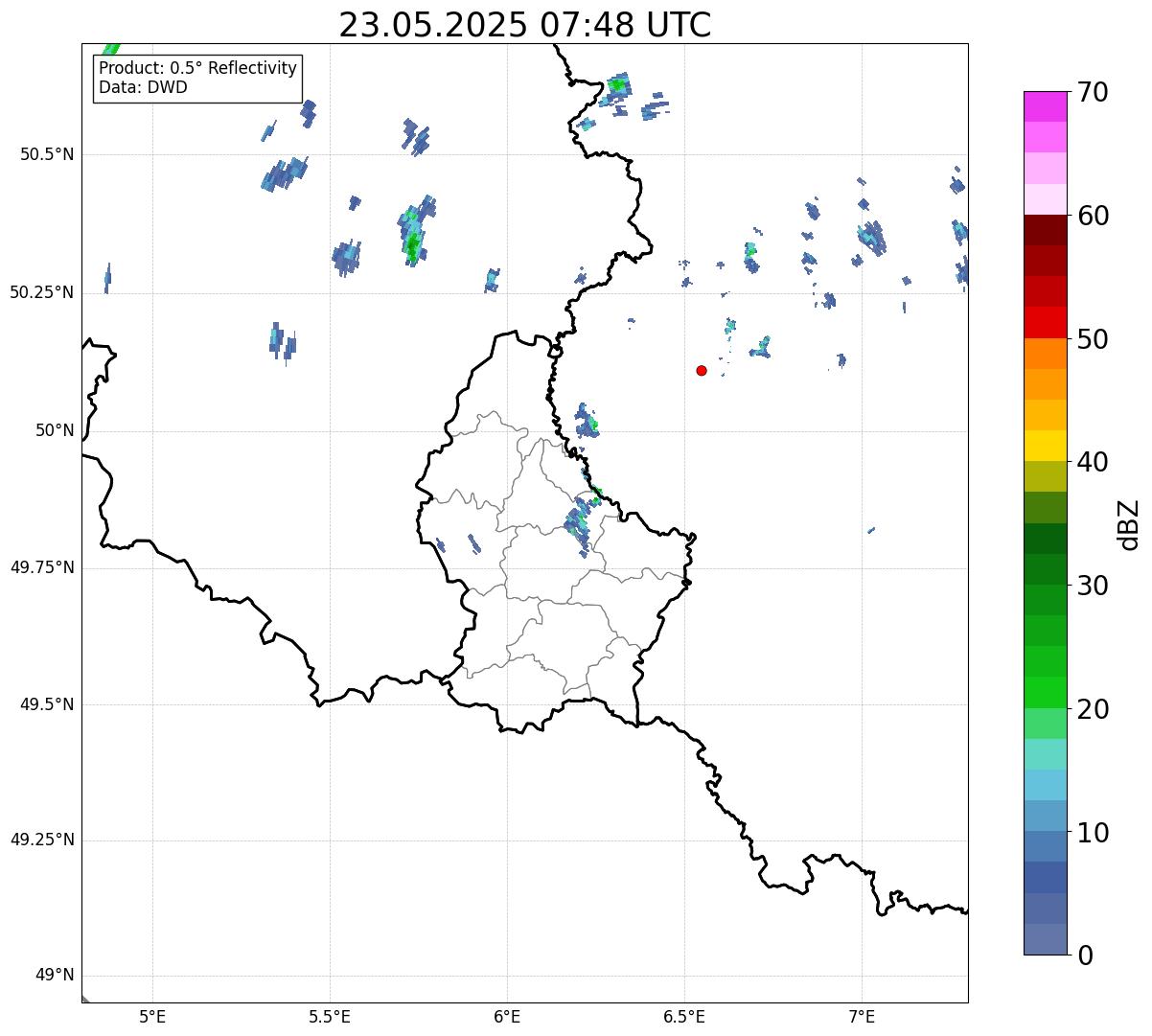Click the 50°N latitude label

pos(55,431)
